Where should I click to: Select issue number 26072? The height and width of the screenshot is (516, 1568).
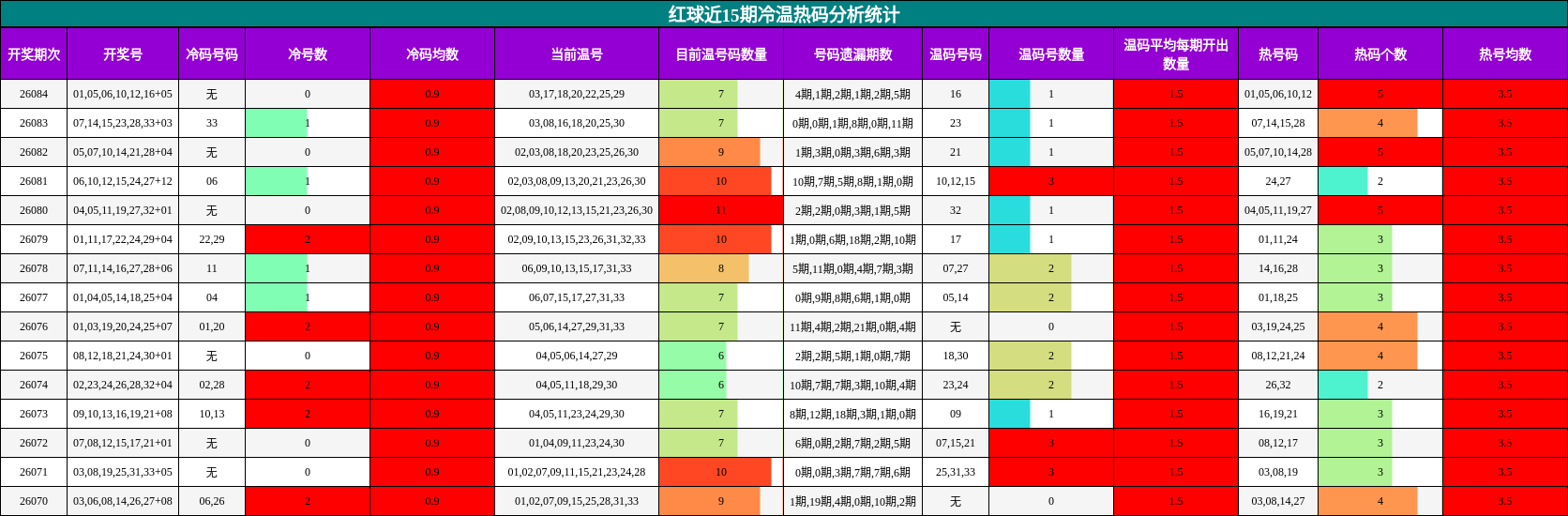point(34,443)
